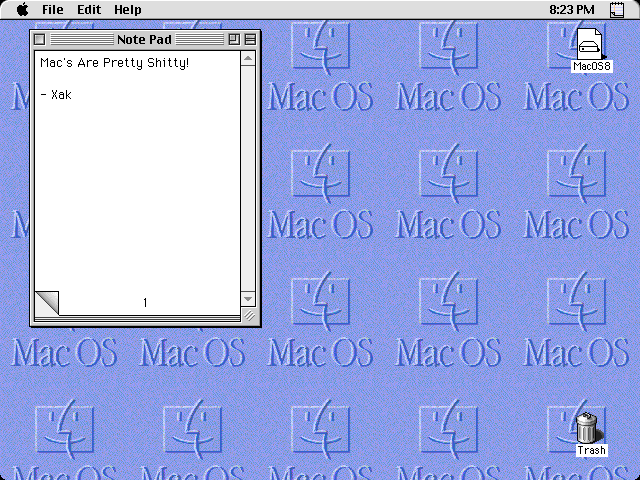Click the Note Pad zoom box
Screen dimensions: 640x480
[x=234, y=40]
